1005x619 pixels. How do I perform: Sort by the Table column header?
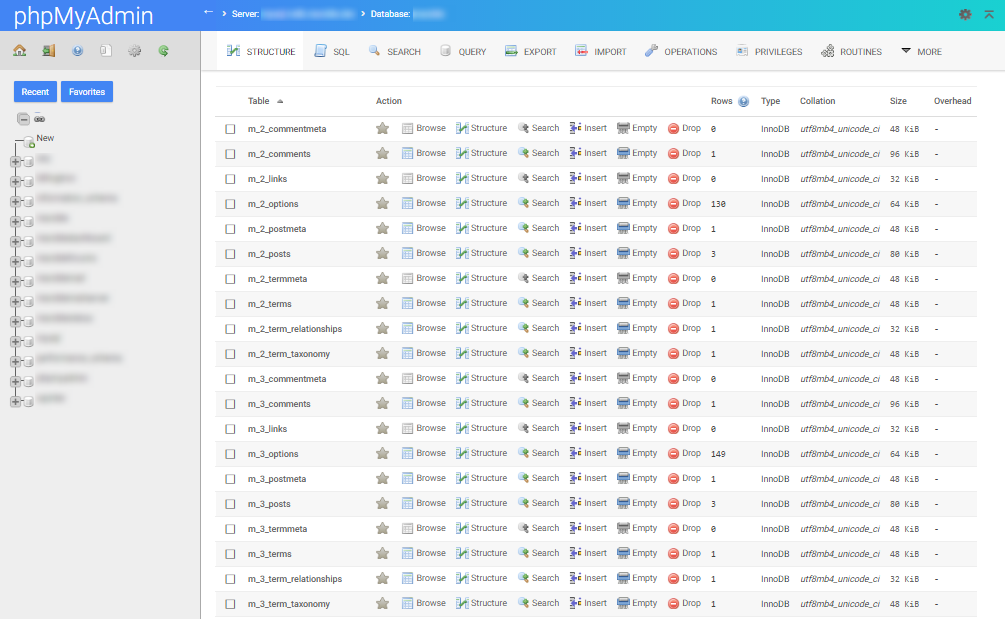point(259,101)
